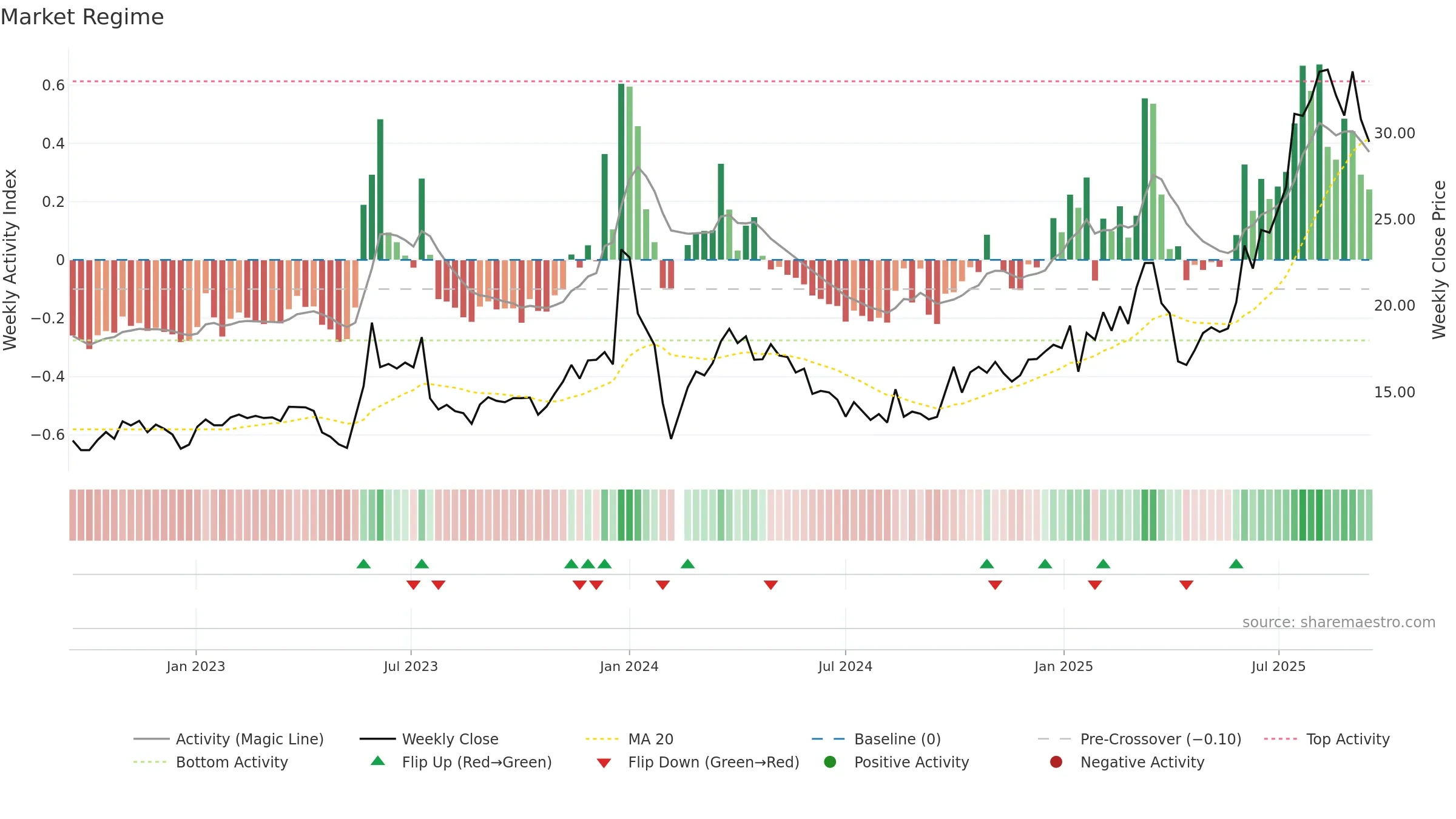The image size is (1456, 819).
Task: Toggle the Flip Up (Red→Green) legend entry
Action: [x=461, y=762]
